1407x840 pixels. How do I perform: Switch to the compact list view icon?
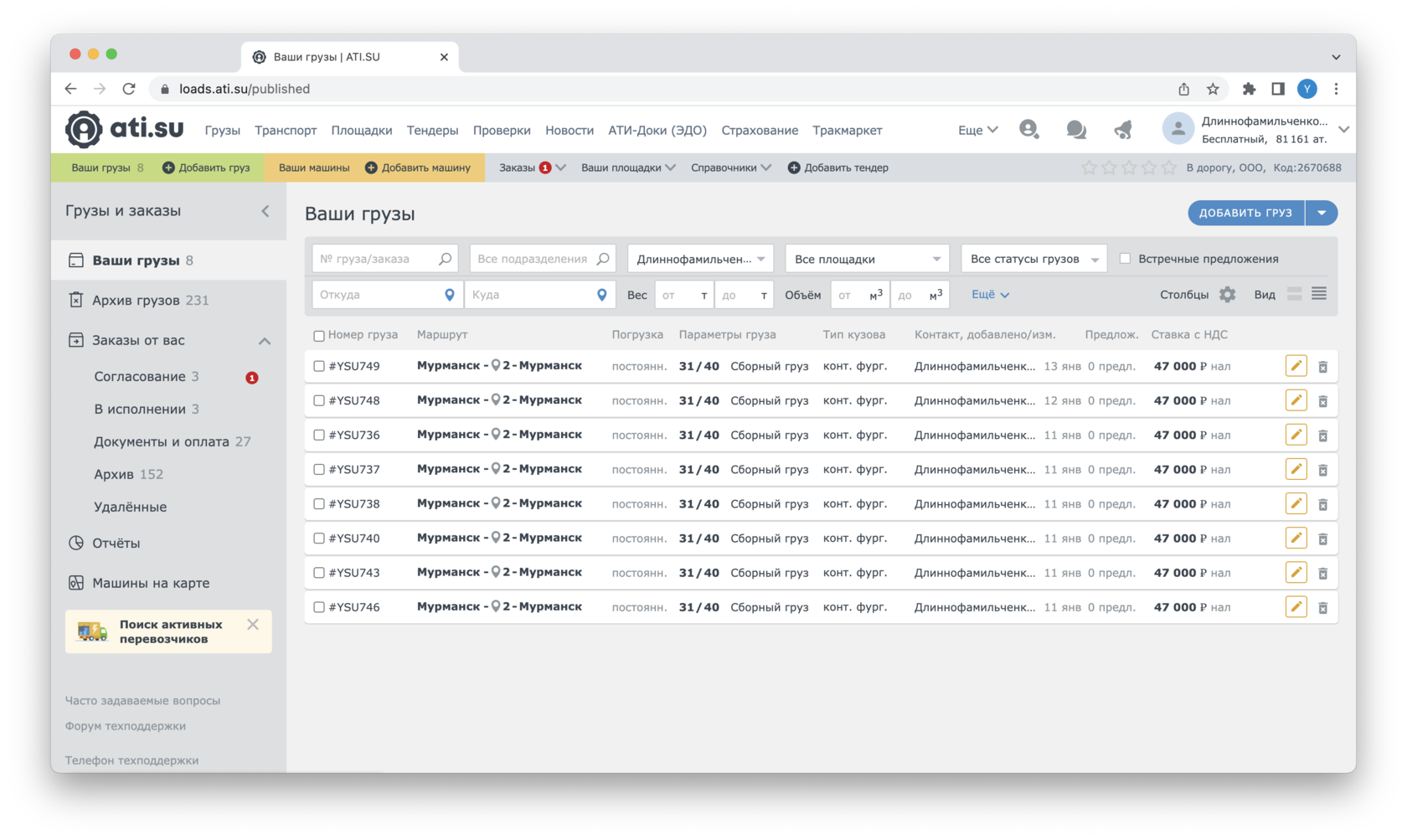click(1319, 294)
